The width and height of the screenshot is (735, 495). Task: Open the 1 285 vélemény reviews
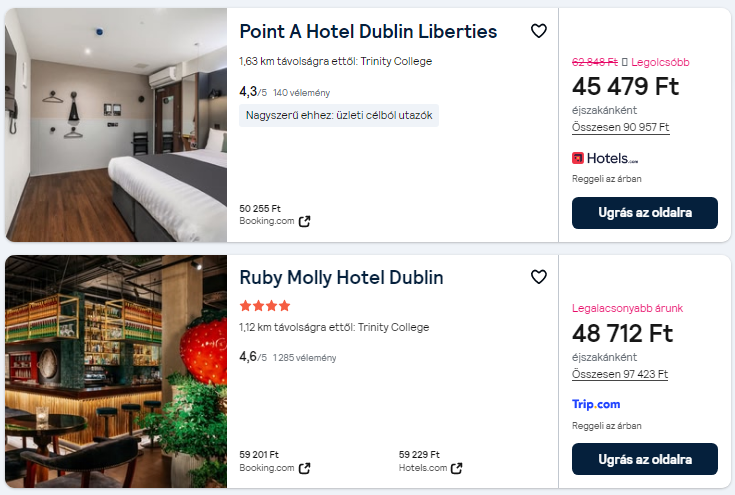click(304, 358)
